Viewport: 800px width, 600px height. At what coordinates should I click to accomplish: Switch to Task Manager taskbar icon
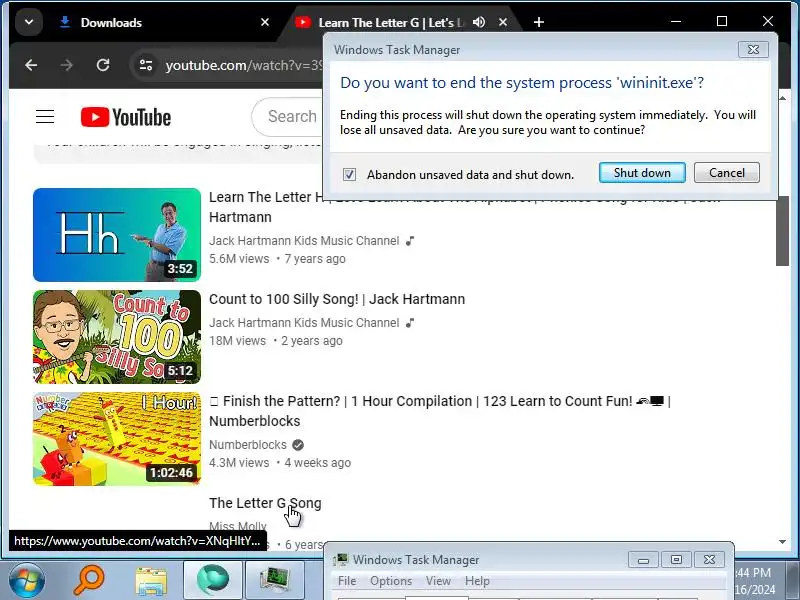pos(275,580)
